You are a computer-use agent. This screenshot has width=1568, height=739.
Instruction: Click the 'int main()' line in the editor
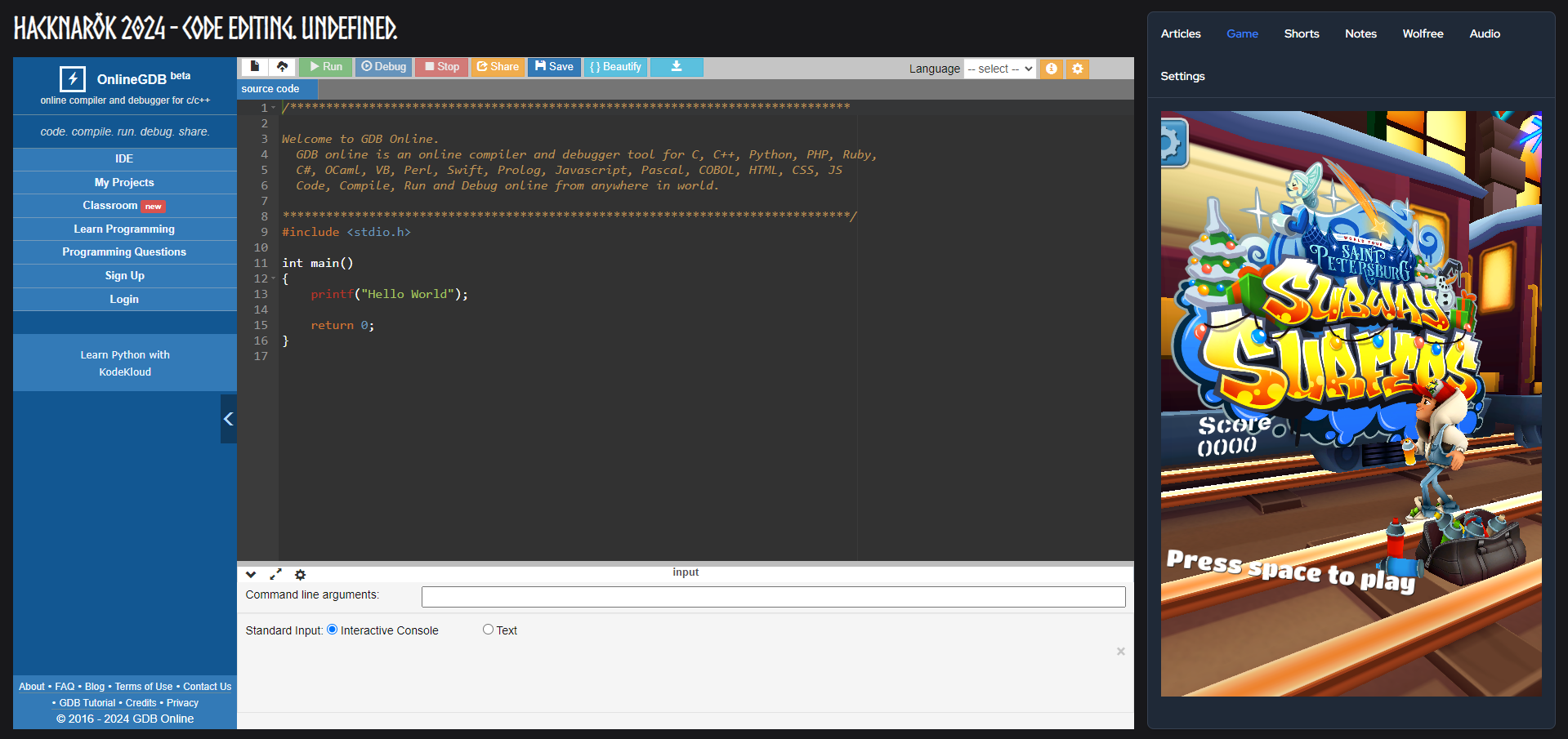(x=318, y=263)
